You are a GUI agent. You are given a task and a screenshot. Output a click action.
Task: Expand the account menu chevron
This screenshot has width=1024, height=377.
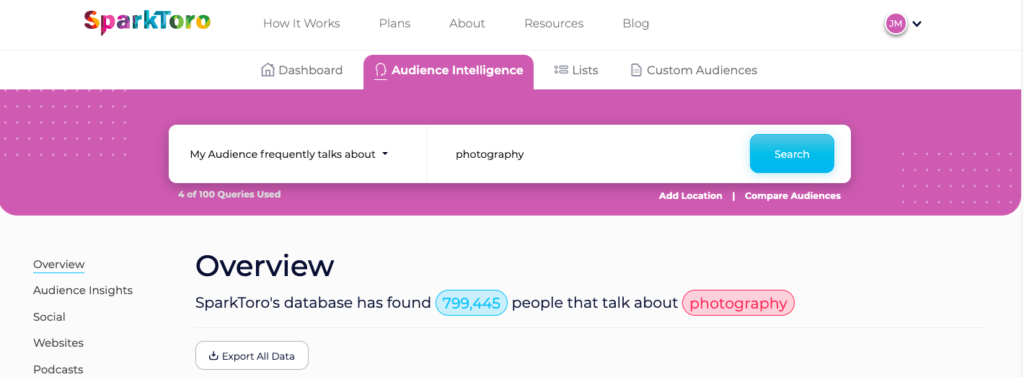pyautogui.click(x=917, y=24)
